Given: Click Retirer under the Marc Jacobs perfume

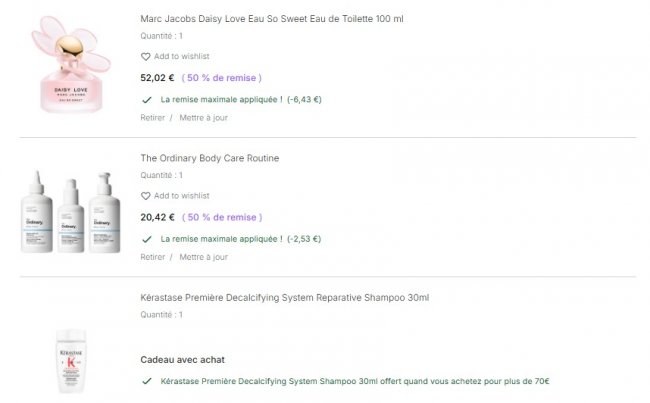Looking at the screenshot, I should (153, 117).
